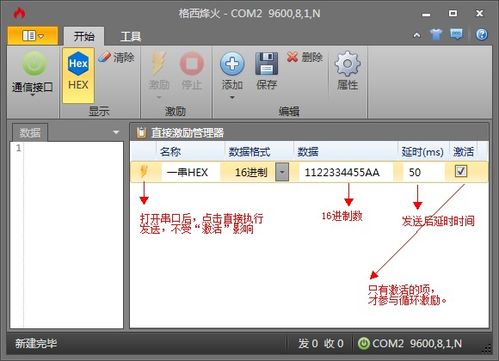Expand the 添加 dropdown arrow
Viewport: 499px width, 361px height.
pyautogui.click(x=232, y=98)
